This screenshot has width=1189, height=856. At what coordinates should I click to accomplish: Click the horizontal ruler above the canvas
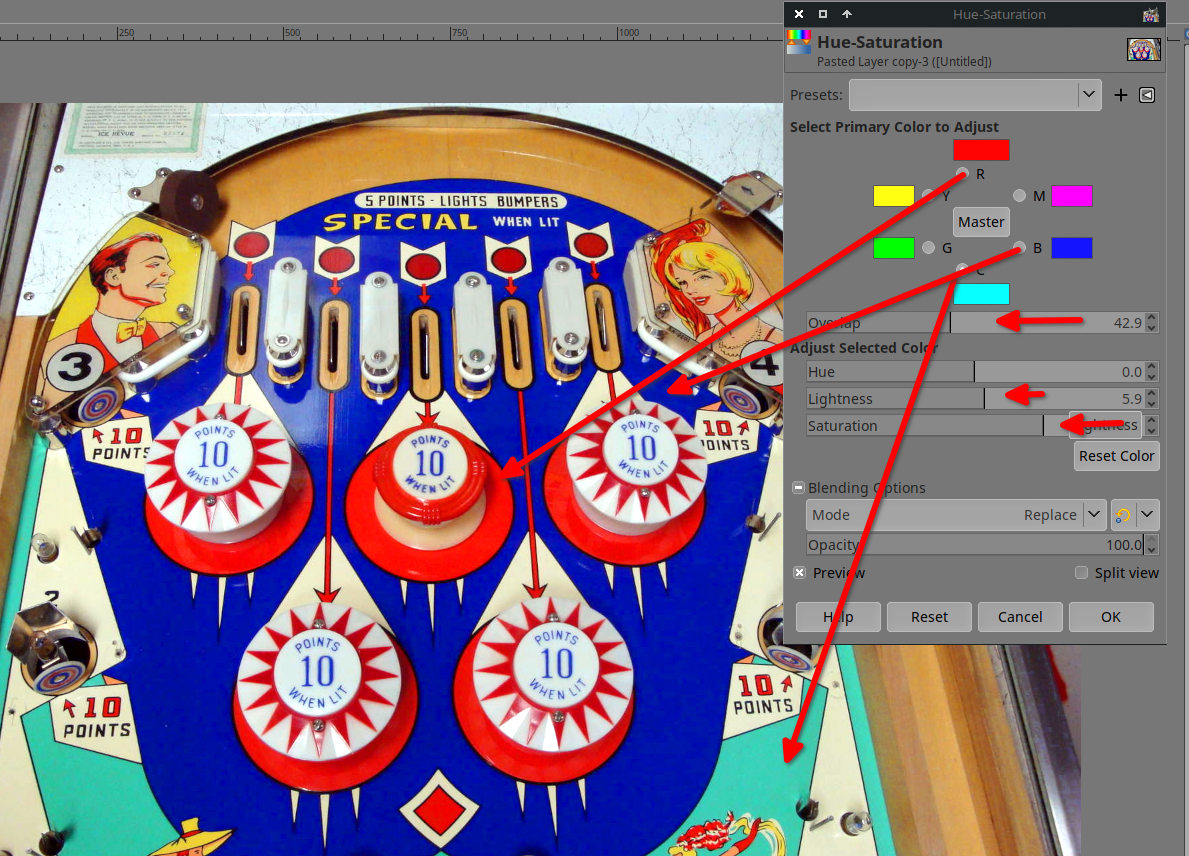coord(391,32)
